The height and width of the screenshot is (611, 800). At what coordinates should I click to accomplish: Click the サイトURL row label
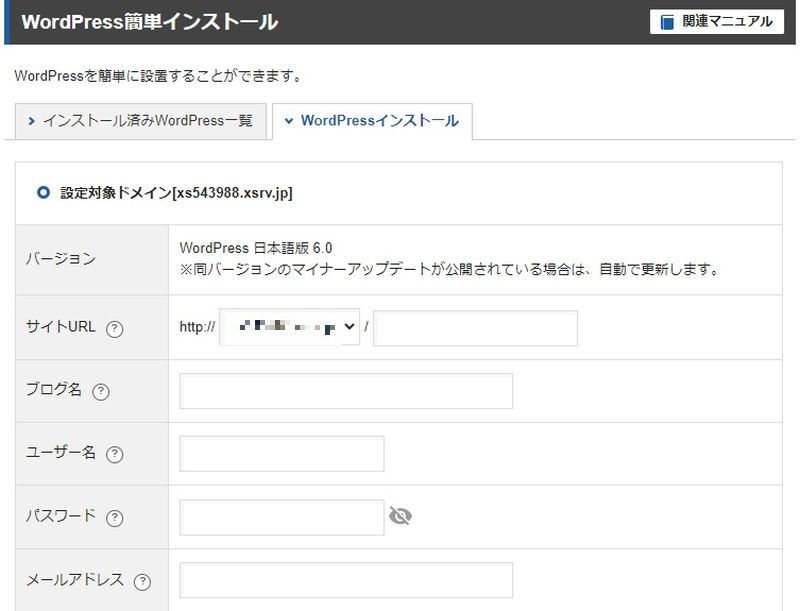click(x=61, y=326)
